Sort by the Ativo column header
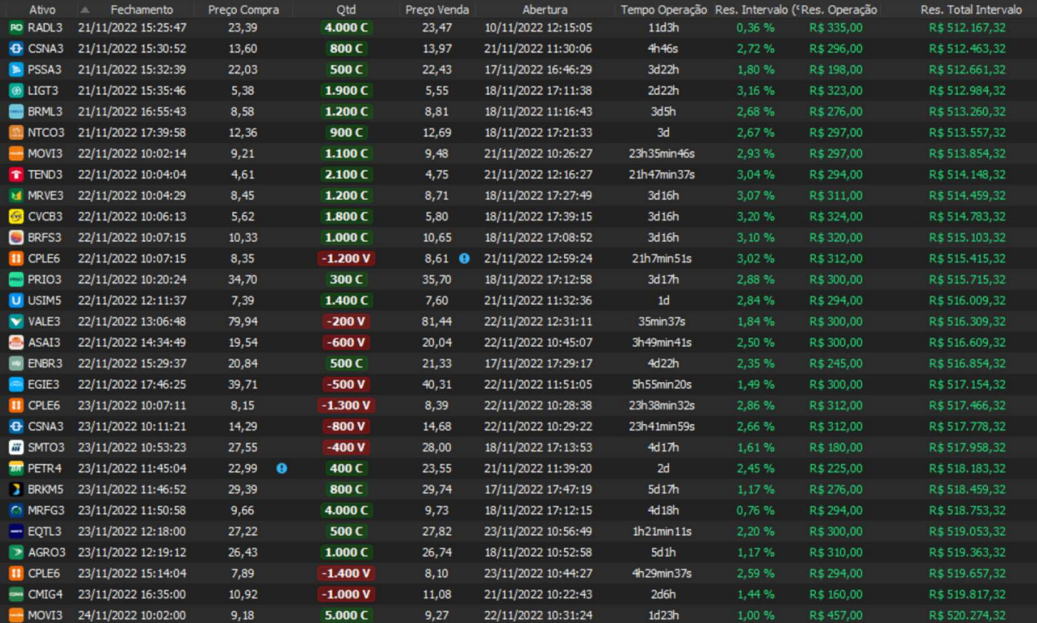 42,9
